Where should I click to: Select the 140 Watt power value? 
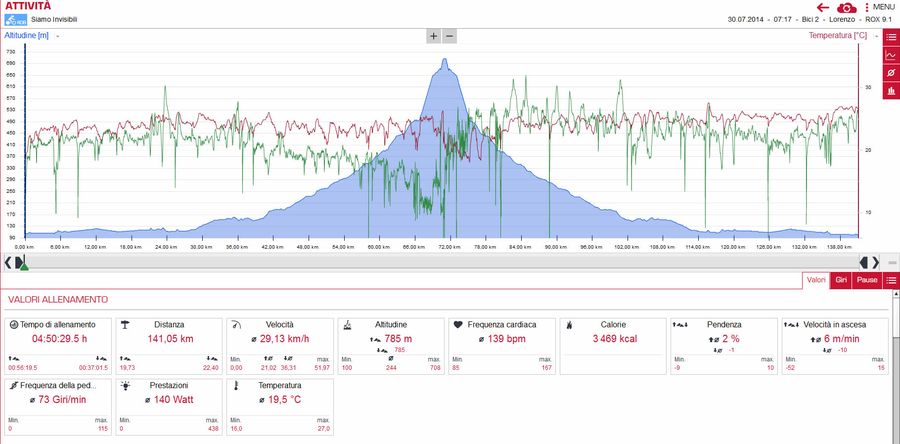(x=173, y=400)
